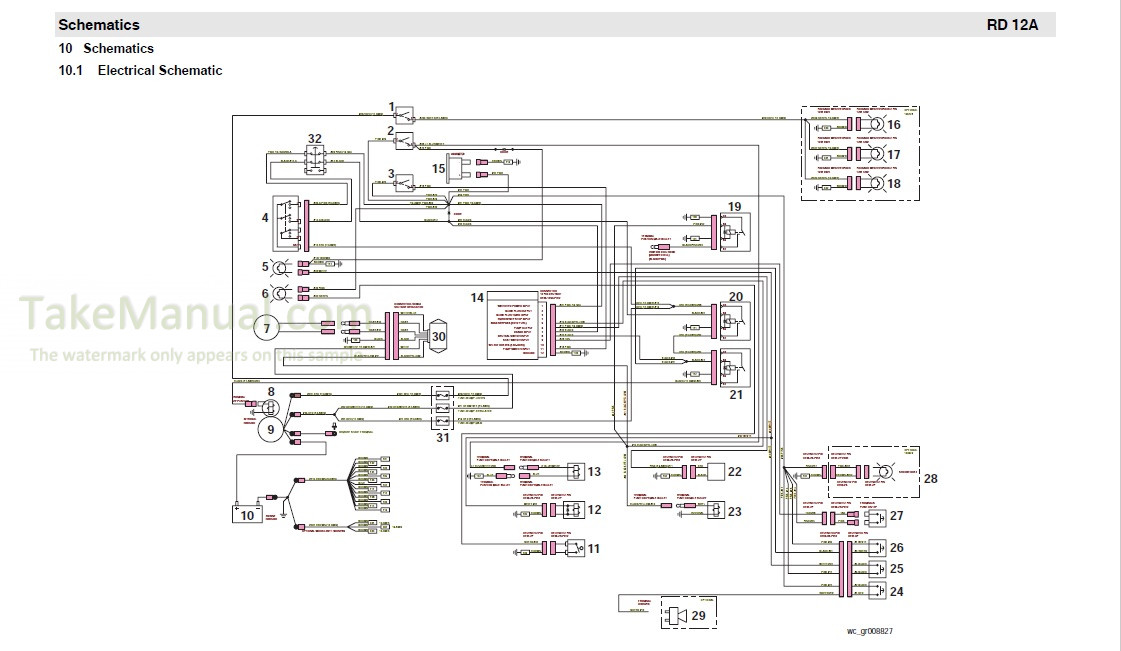Screen dimensions: 1121x651
Task: Click the lamp symbol labeled 16
Action: [x=876, y=125]
